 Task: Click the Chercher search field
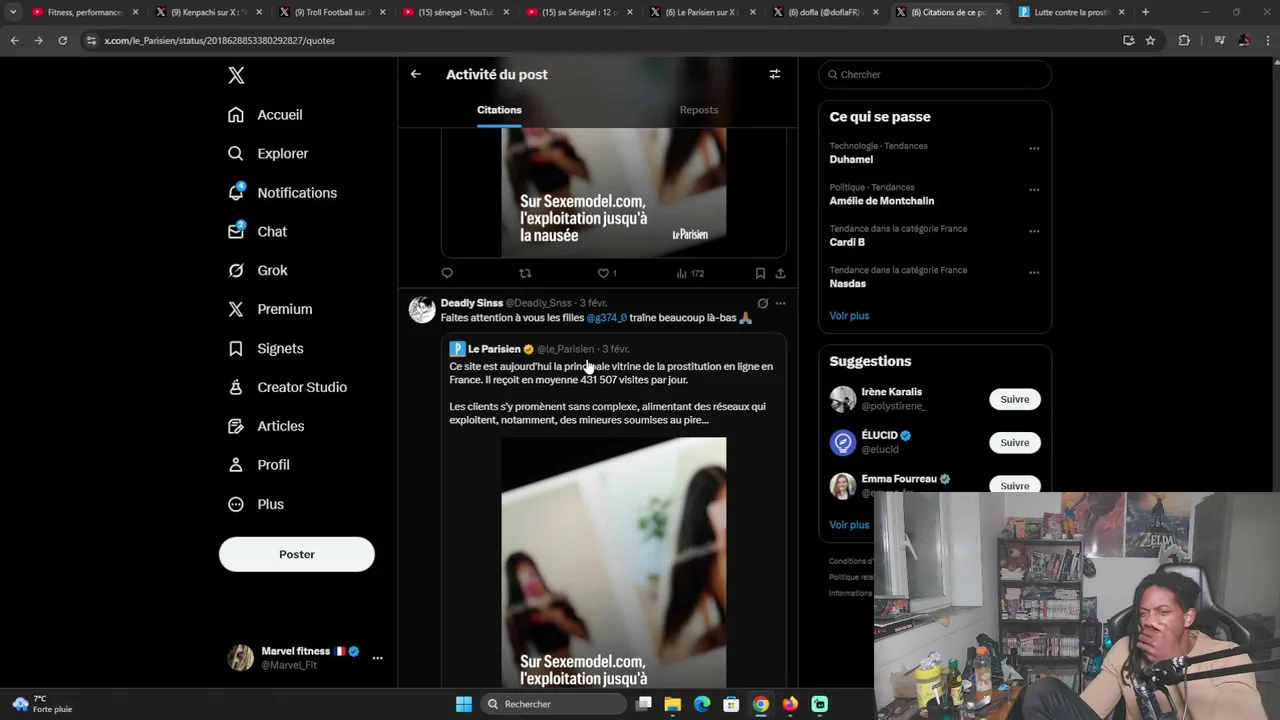[935, 74]
